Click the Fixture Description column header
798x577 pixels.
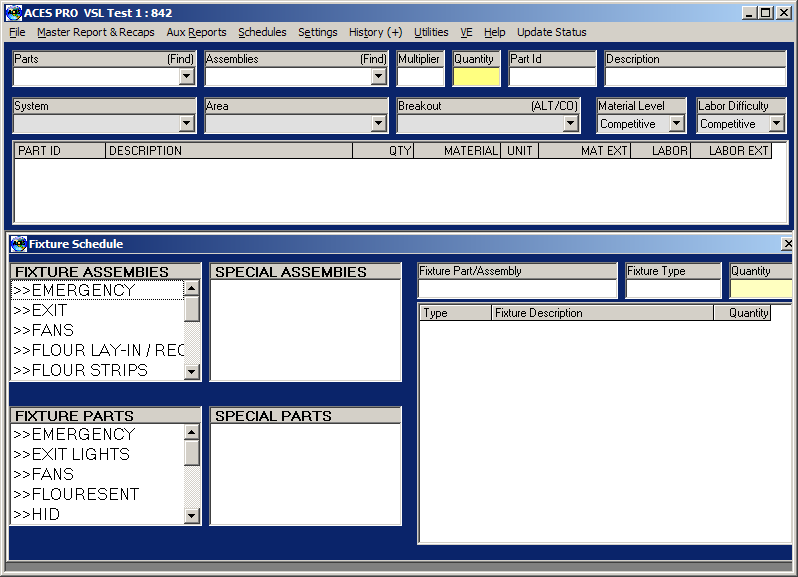tap(603, 313)
